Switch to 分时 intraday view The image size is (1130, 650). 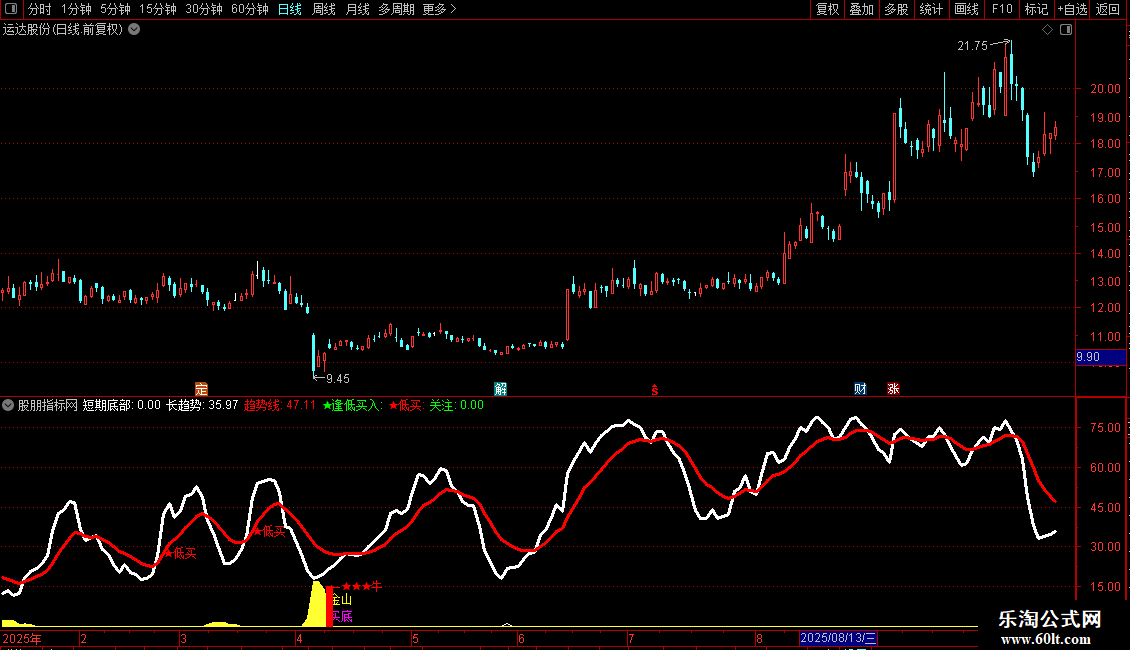pos(40,9)
